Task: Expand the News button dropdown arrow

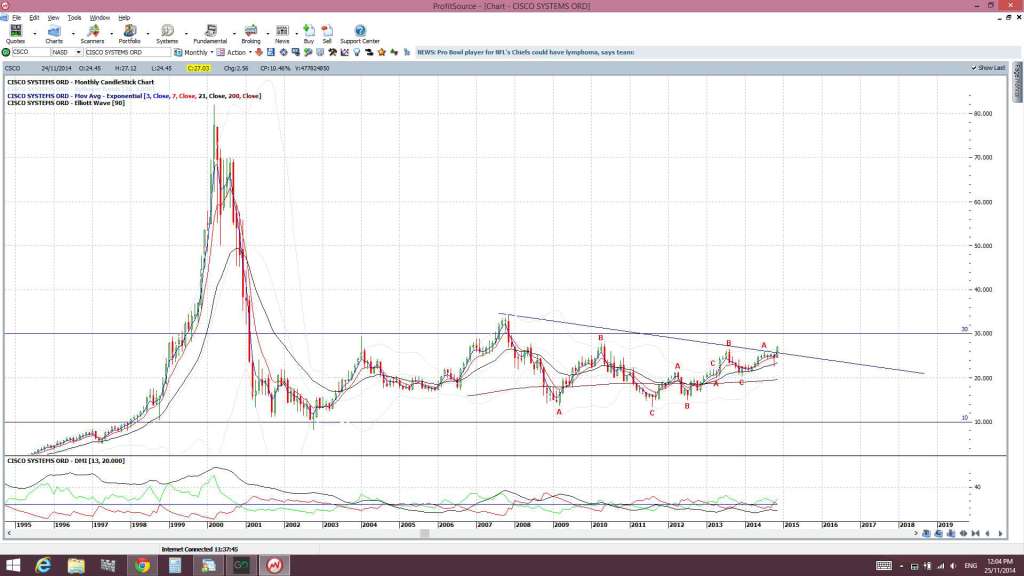Action: tap(296, 33)
